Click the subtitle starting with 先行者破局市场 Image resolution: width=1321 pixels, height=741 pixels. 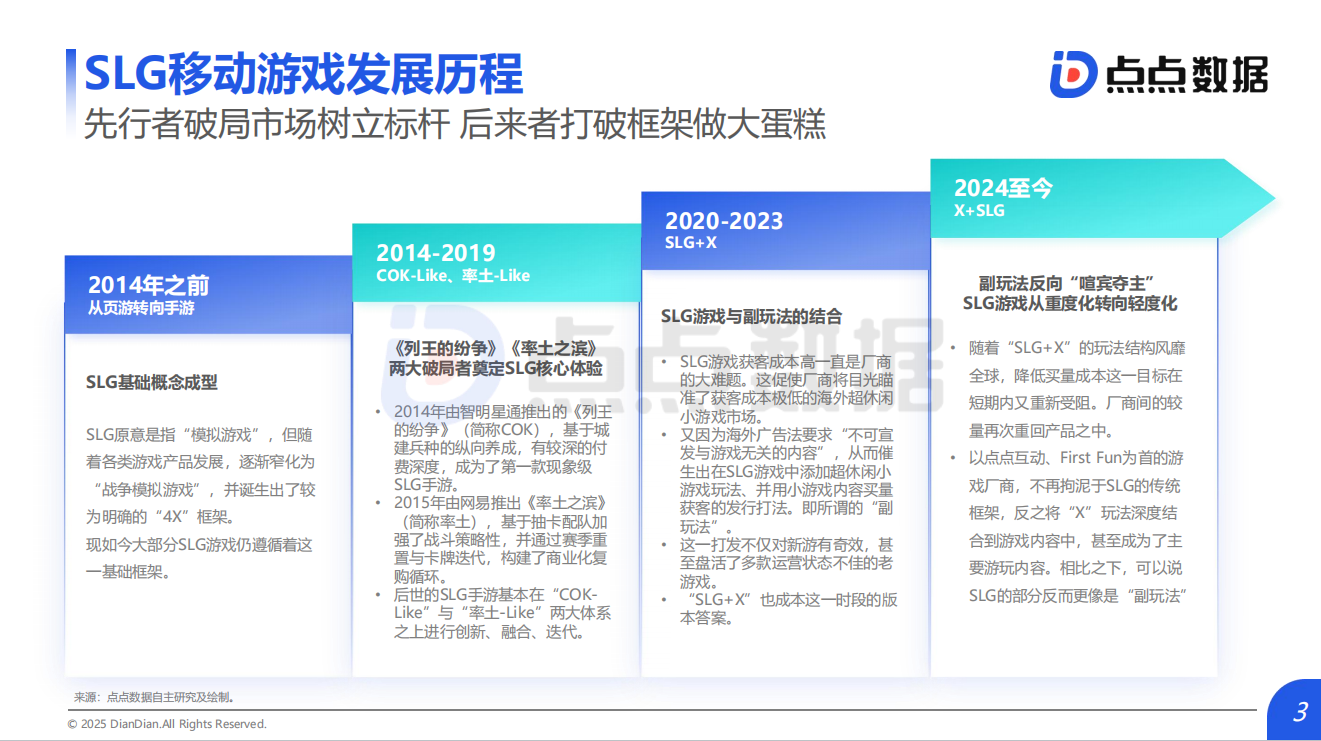pos(454,124)
